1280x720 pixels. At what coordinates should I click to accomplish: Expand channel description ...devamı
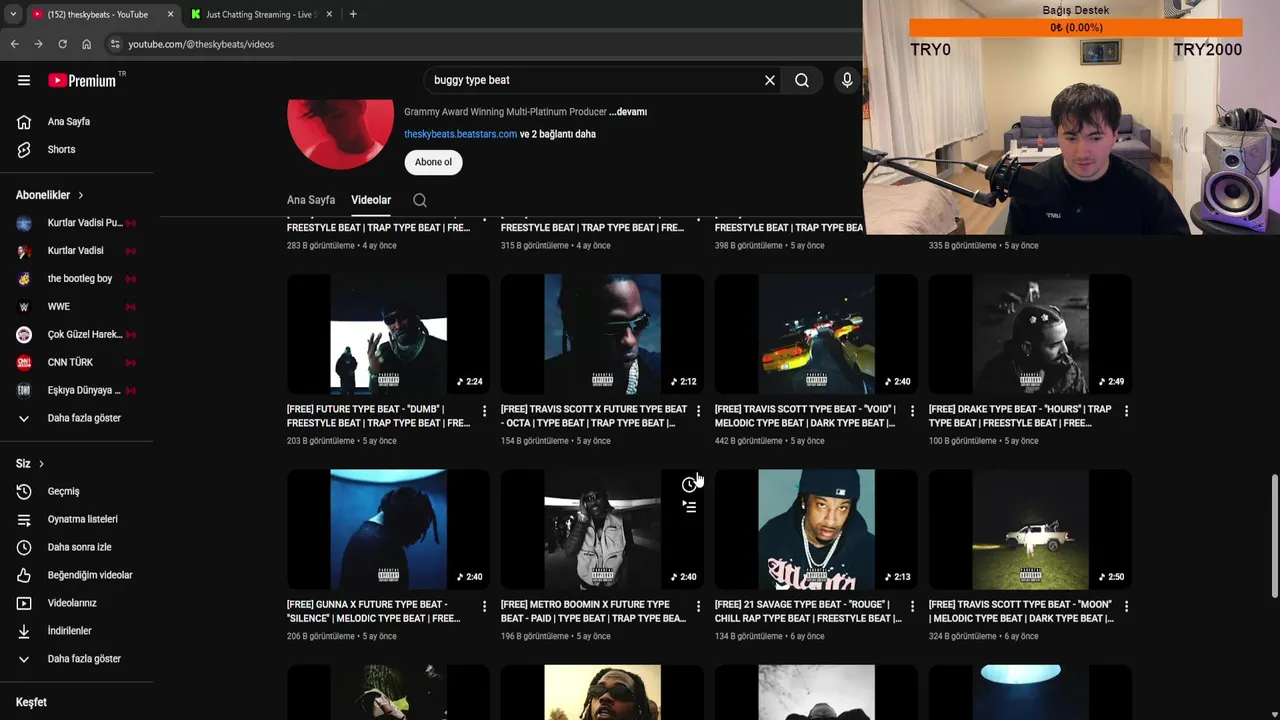point(628,112)
